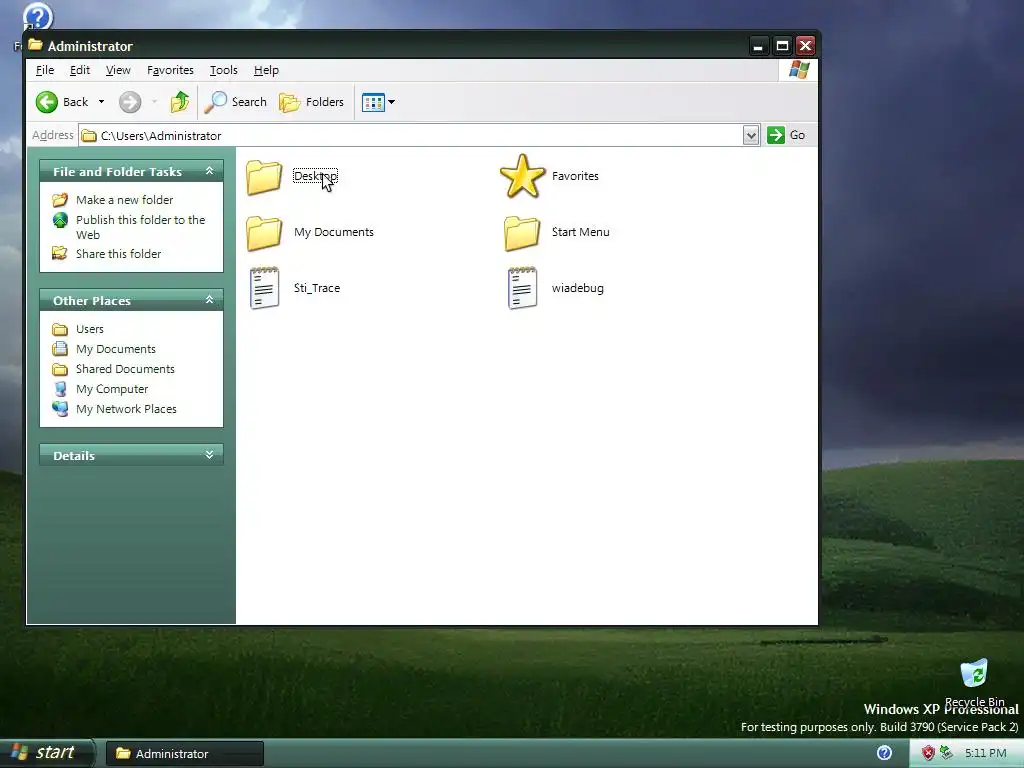
Task: Open the Back history dropdown arrow
Action: pos(101,102)
